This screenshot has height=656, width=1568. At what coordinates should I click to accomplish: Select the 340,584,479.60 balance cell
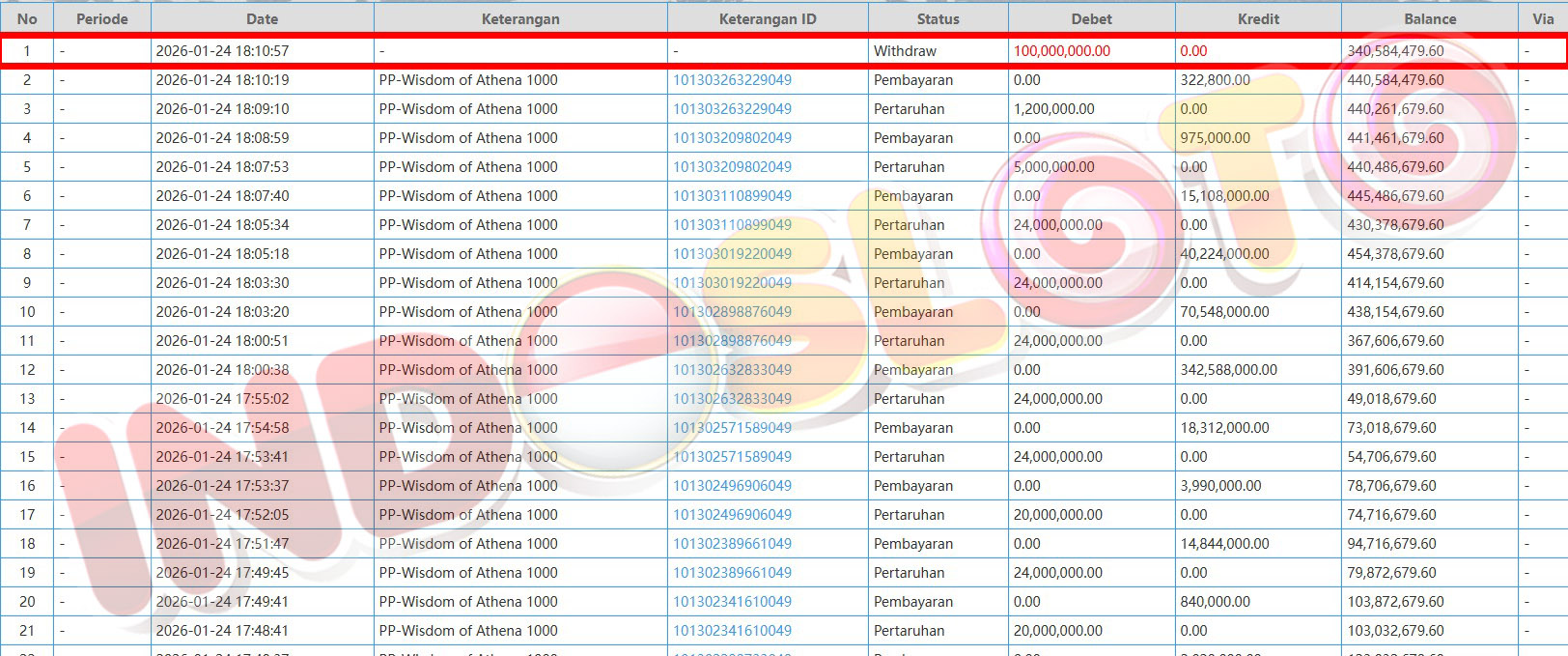pos(1395,51)
